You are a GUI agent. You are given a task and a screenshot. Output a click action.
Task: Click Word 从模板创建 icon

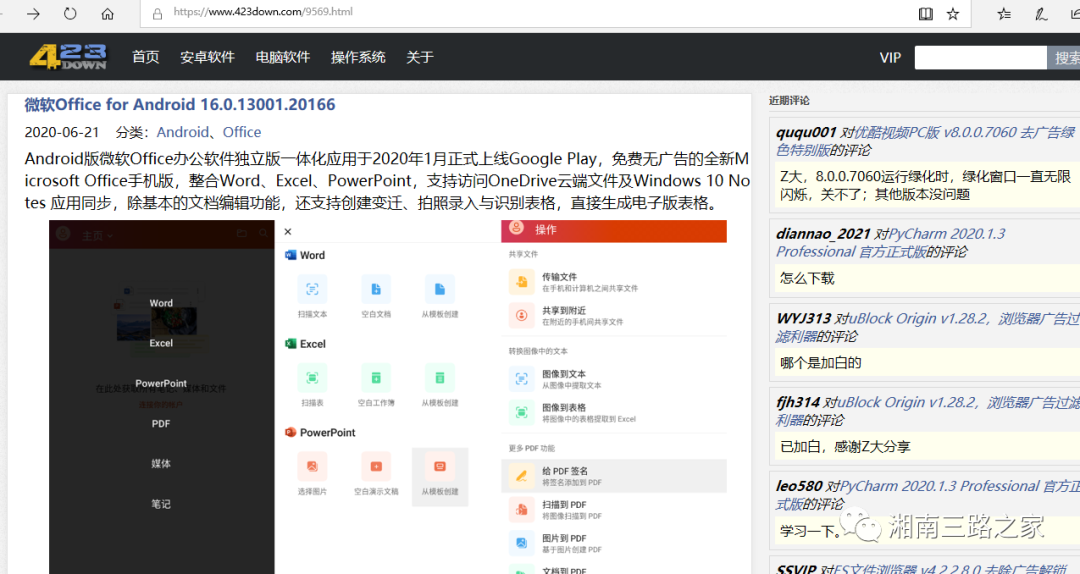[x=439, y=289]
